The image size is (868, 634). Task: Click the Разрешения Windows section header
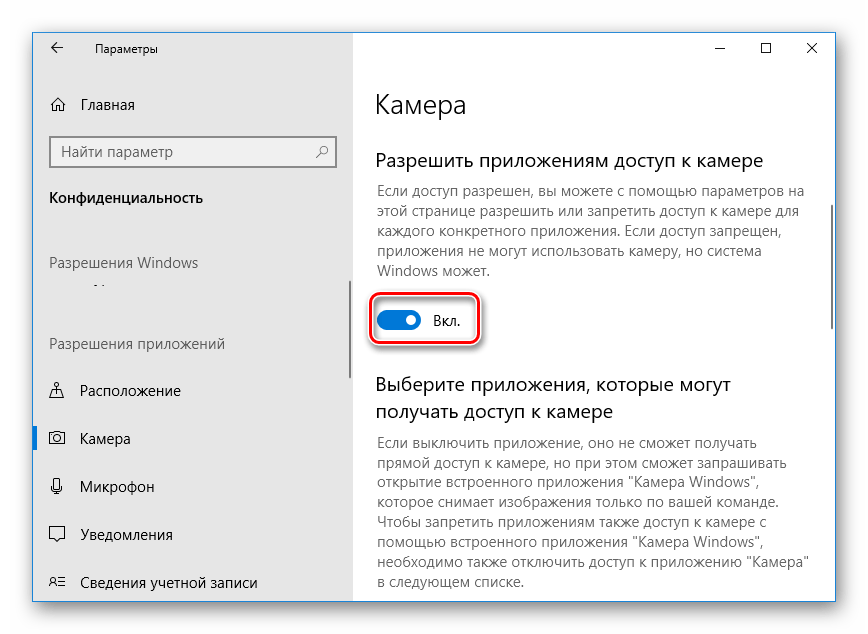click(124, 263)
